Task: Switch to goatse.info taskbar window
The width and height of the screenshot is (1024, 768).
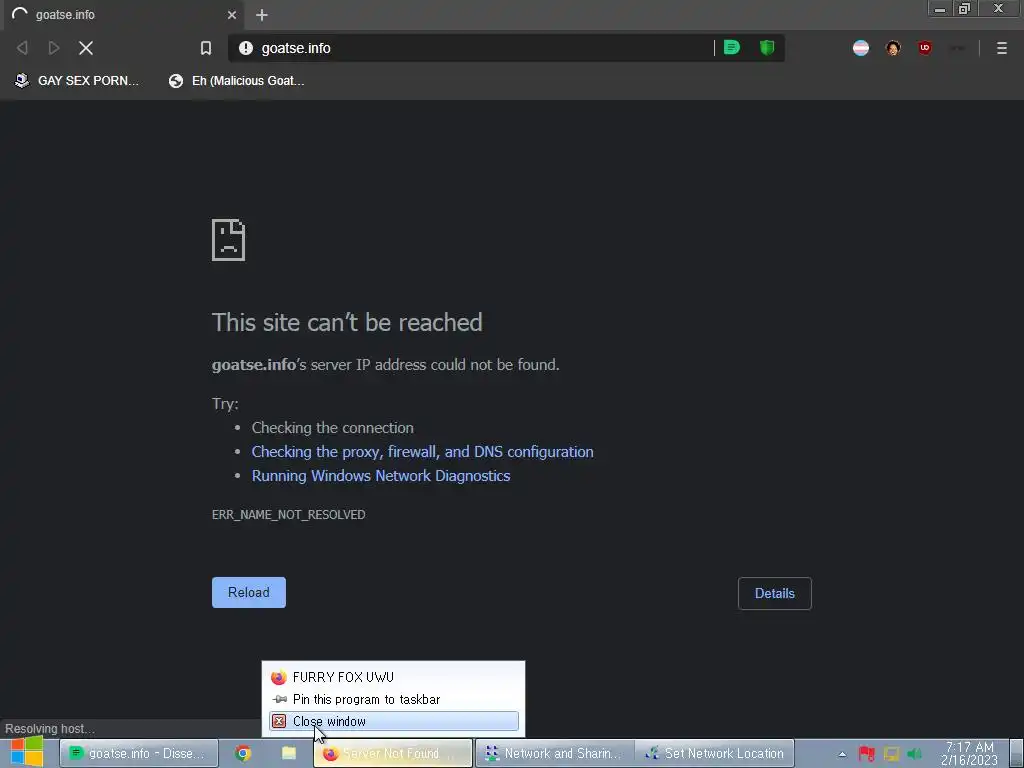Action: pos(138,753)
